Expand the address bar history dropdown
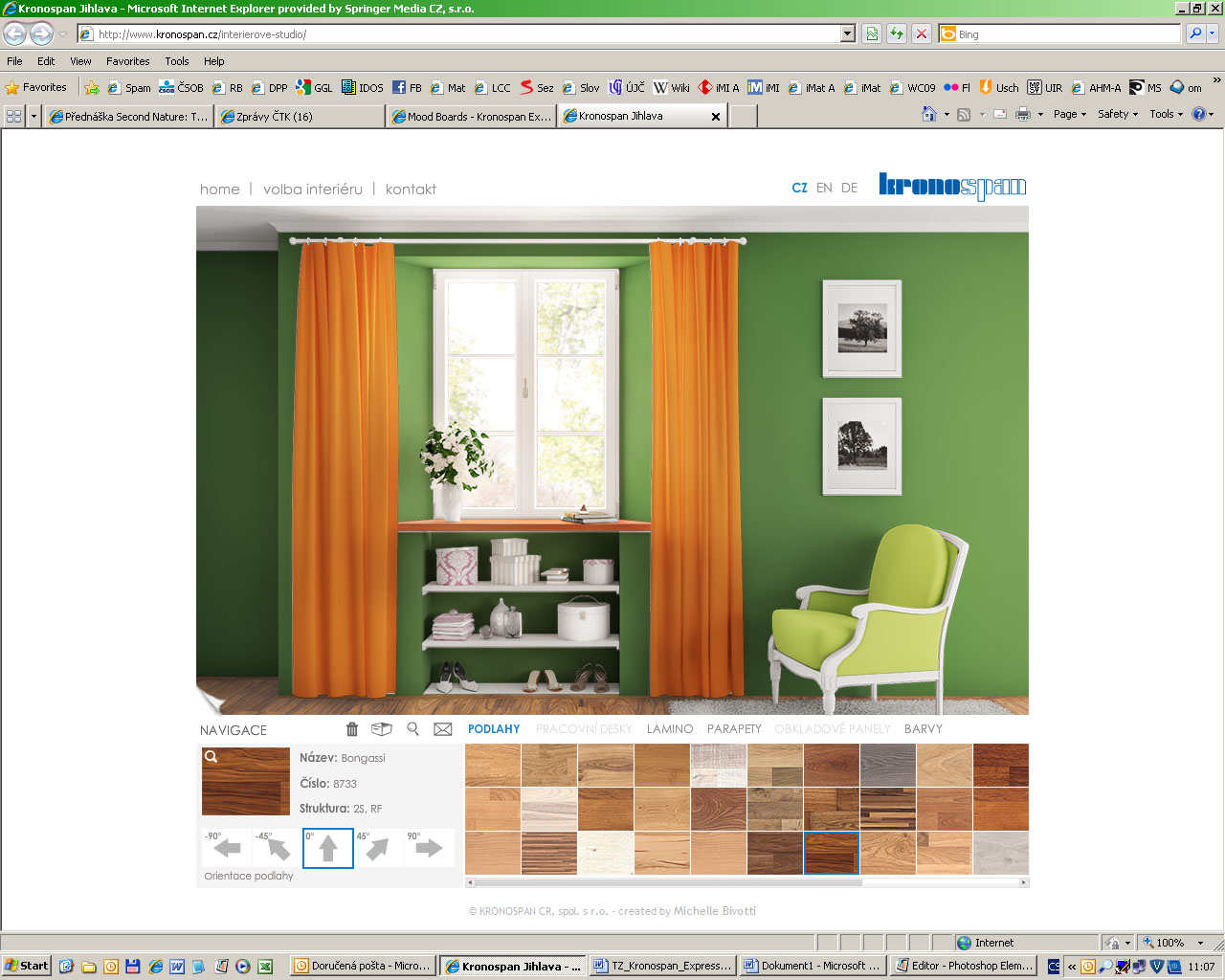Image resolution: width=1225 pixels, height=980 pixels. coord(847,33)
